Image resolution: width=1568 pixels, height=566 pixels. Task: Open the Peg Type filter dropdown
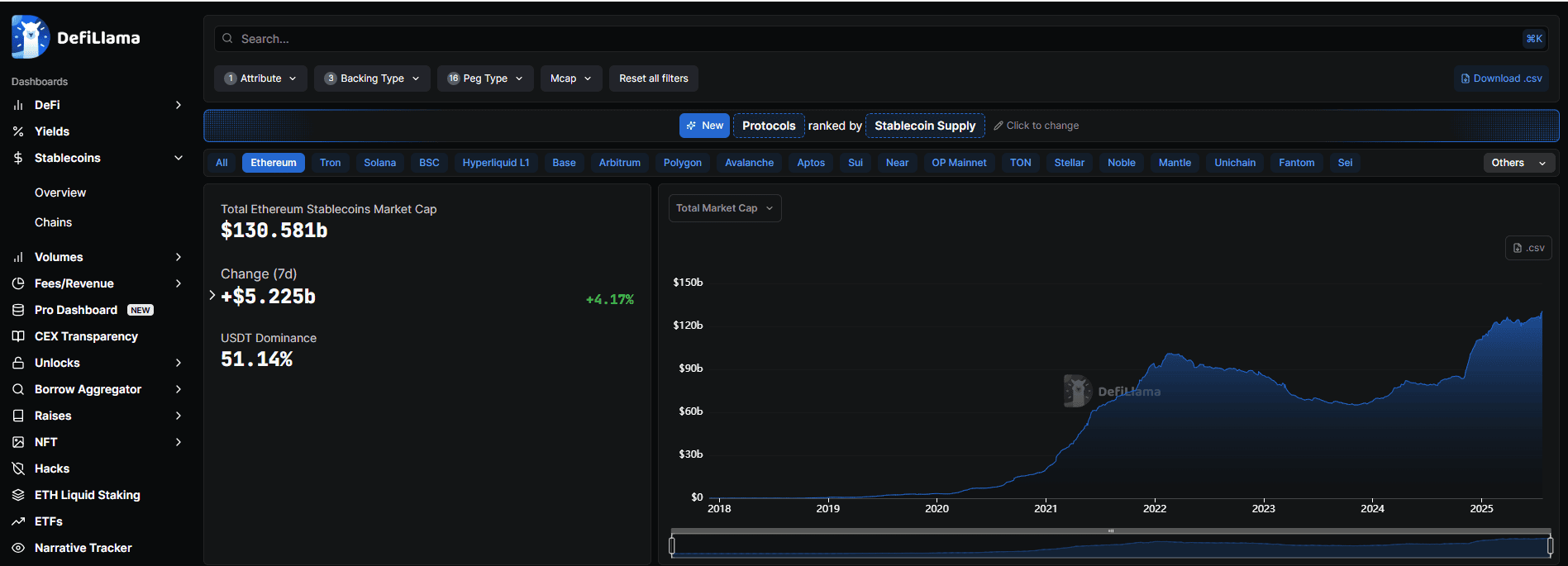pos(485,78)
